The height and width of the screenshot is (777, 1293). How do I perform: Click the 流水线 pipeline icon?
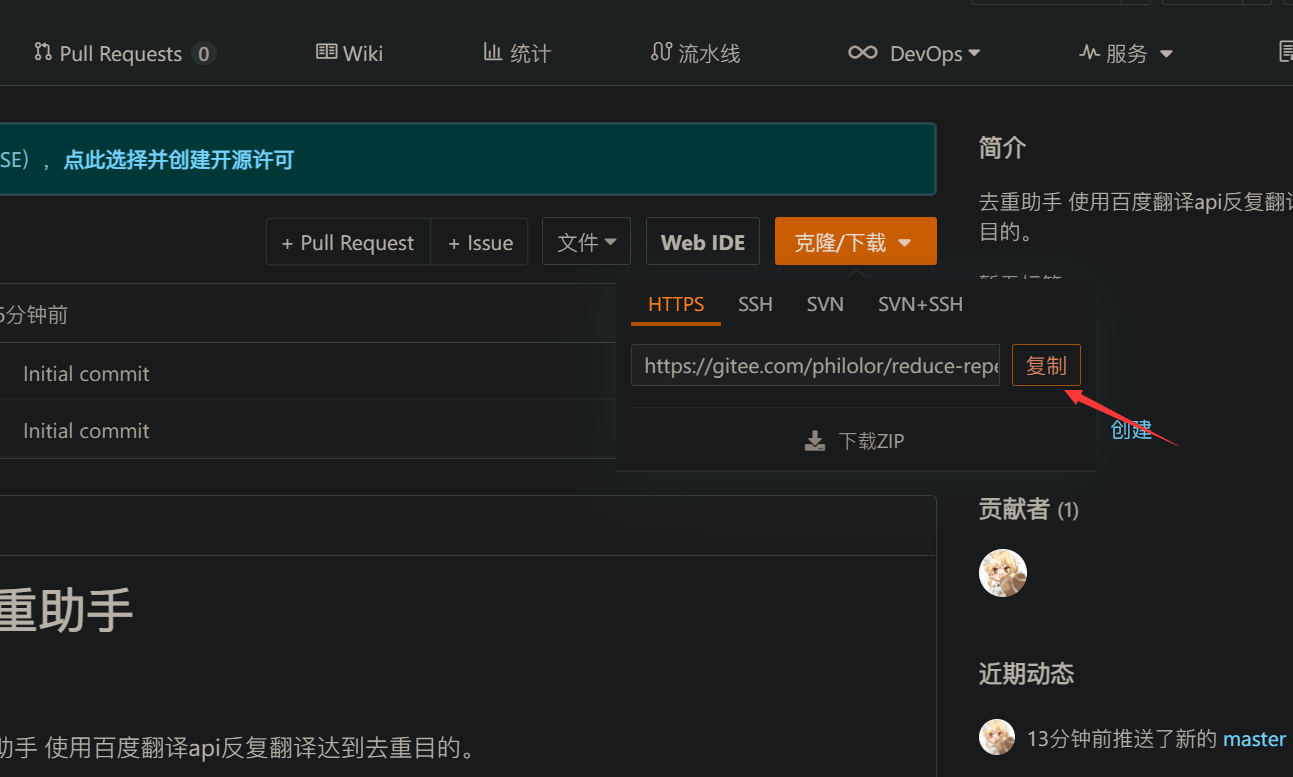pyautogui.click(x=660, y=51)
